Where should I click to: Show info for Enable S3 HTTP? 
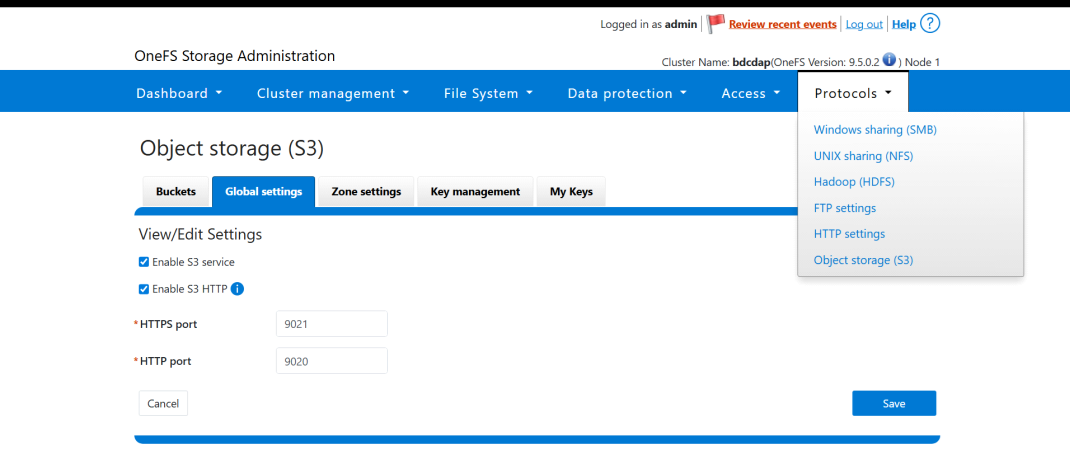pos(237,289)
